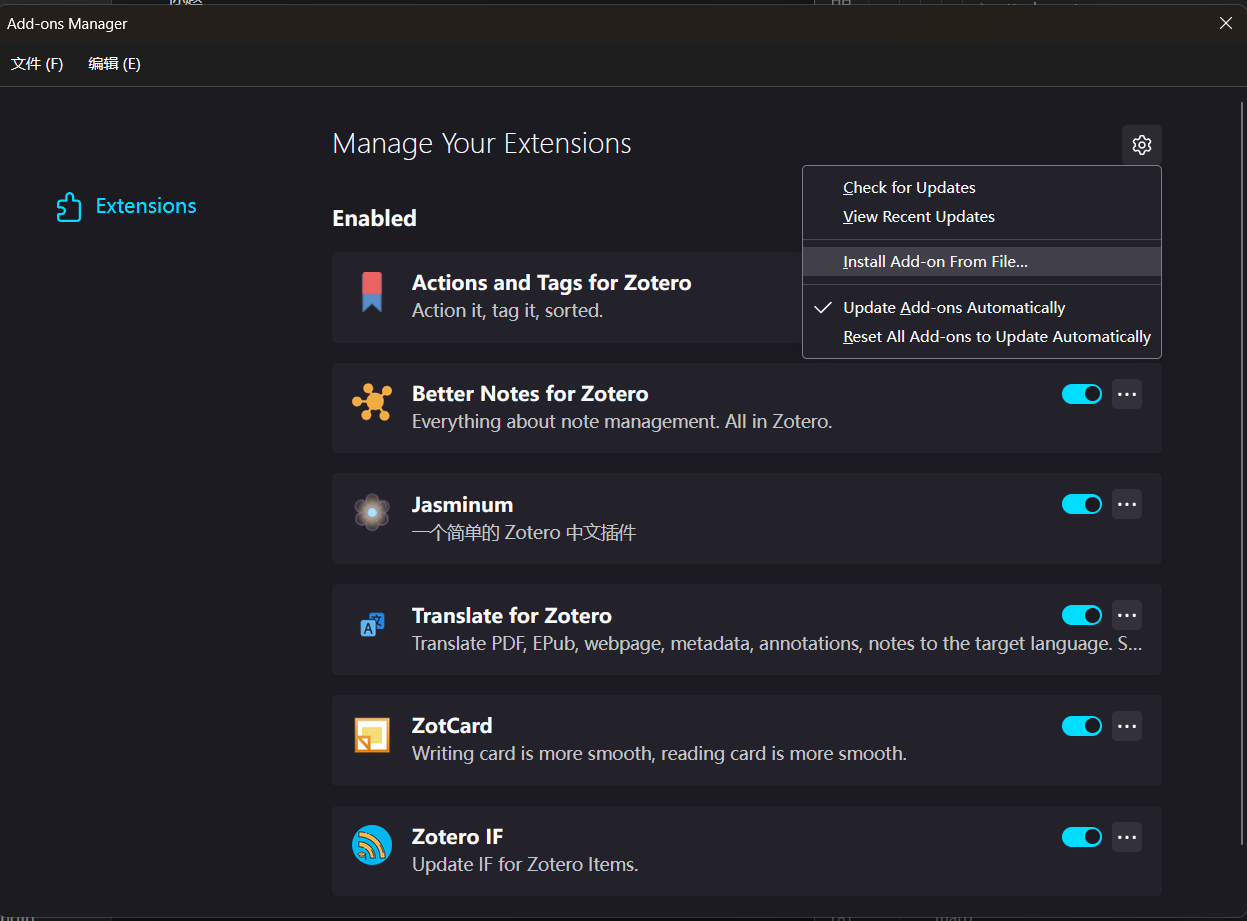Screen dimensions: 1247x921
Task: Click the Translate for Zotero icon
Action: 372,625
